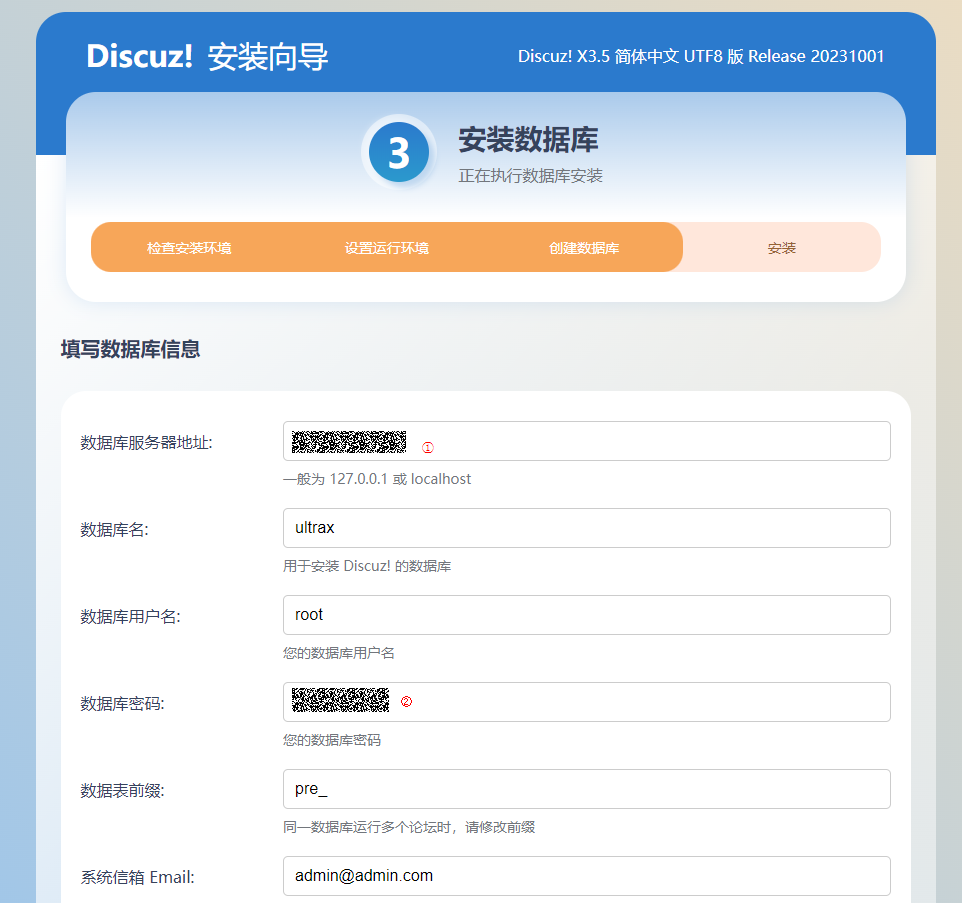Click the hint 您的数据库密码
This screenshot has width=962, height=903.
(x=332, y=740)
